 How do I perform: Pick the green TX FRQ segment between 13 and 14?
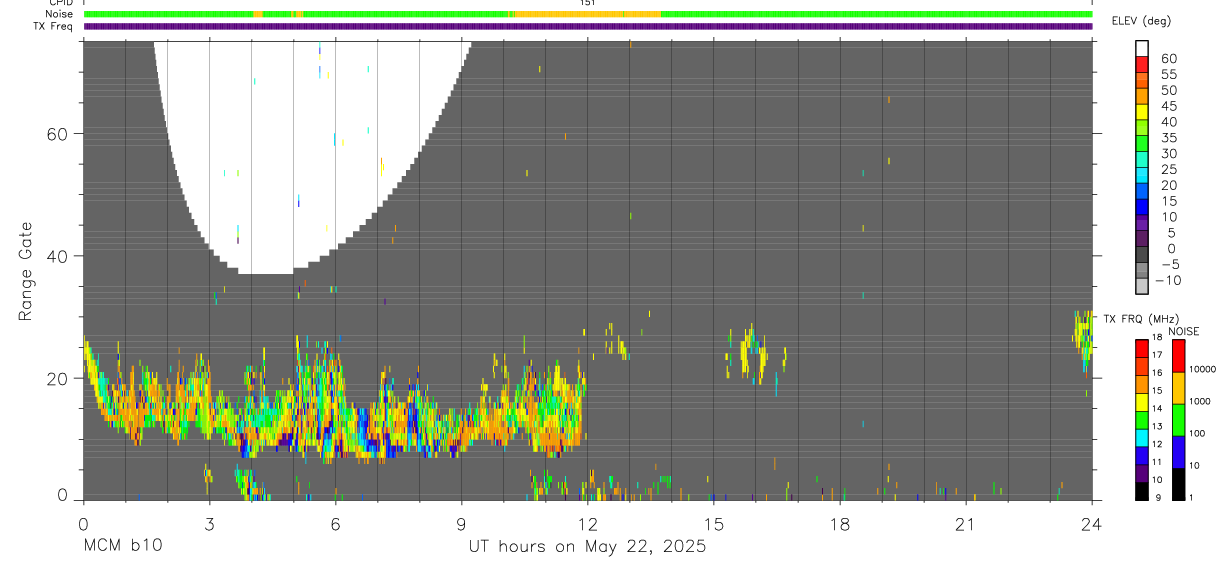(x=1142, y=418)
